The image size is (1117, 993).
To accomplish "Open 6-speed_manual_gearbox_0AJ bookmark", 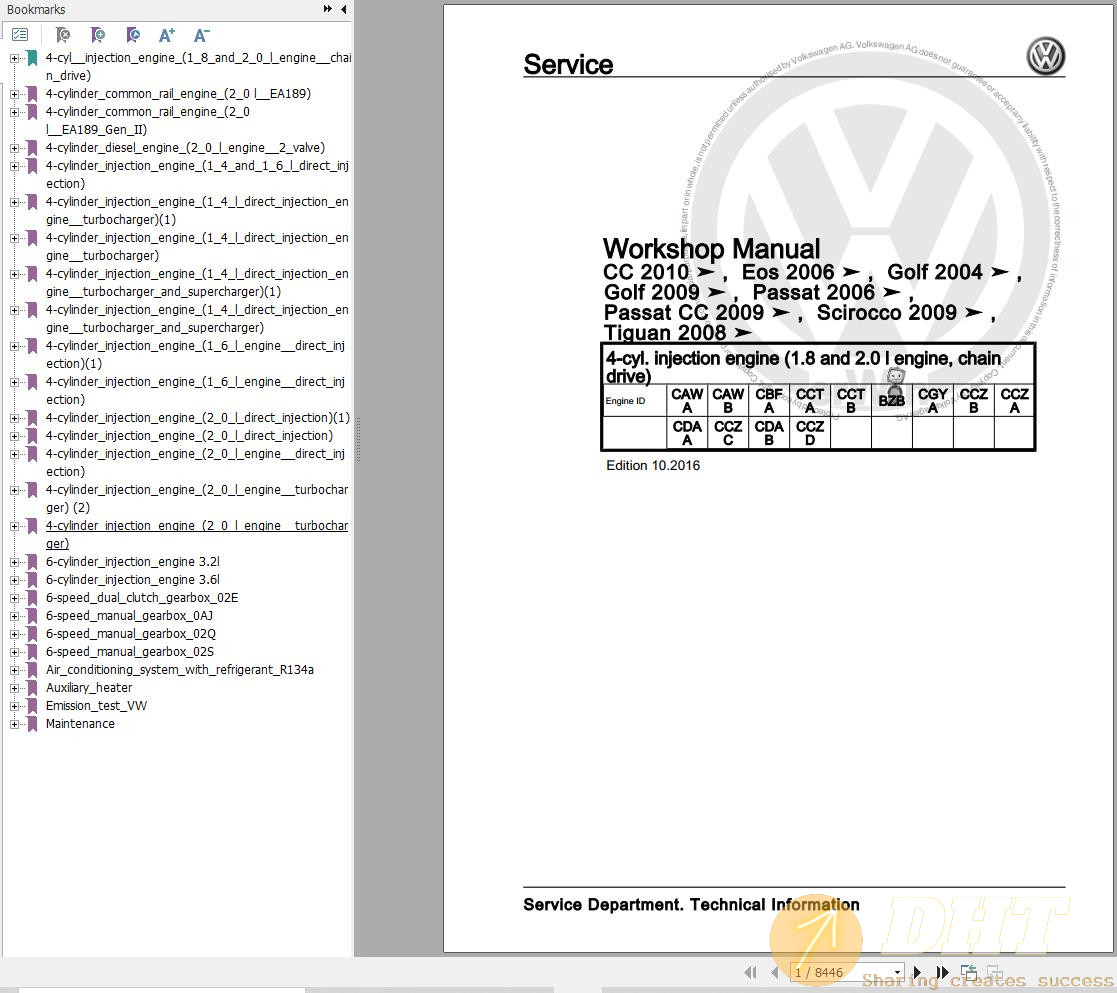I will click(x=129, y=615).
